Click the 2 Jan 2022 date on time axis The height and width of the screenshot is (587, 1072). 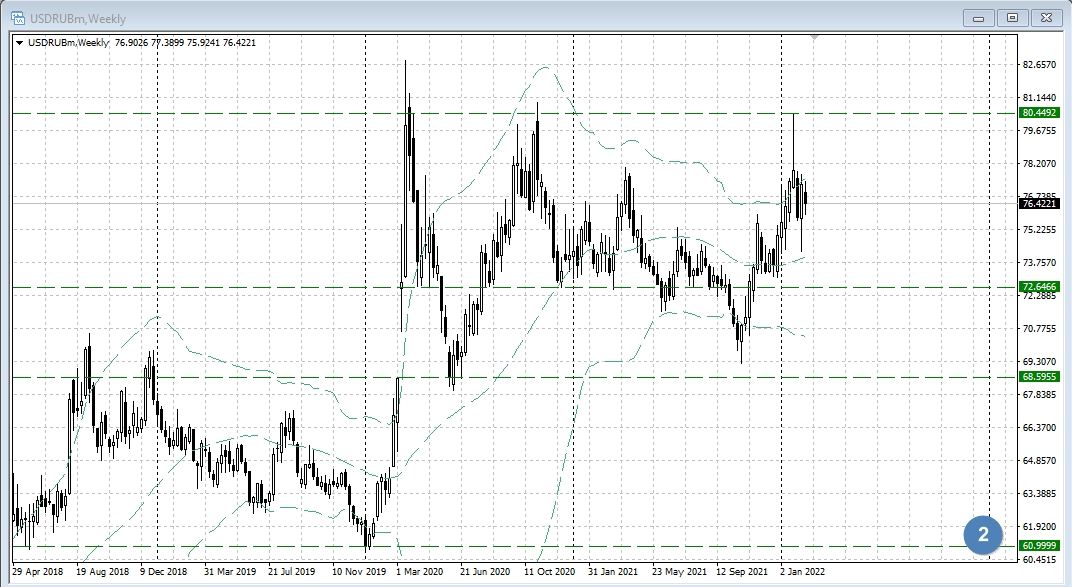[x=805, y=572]
